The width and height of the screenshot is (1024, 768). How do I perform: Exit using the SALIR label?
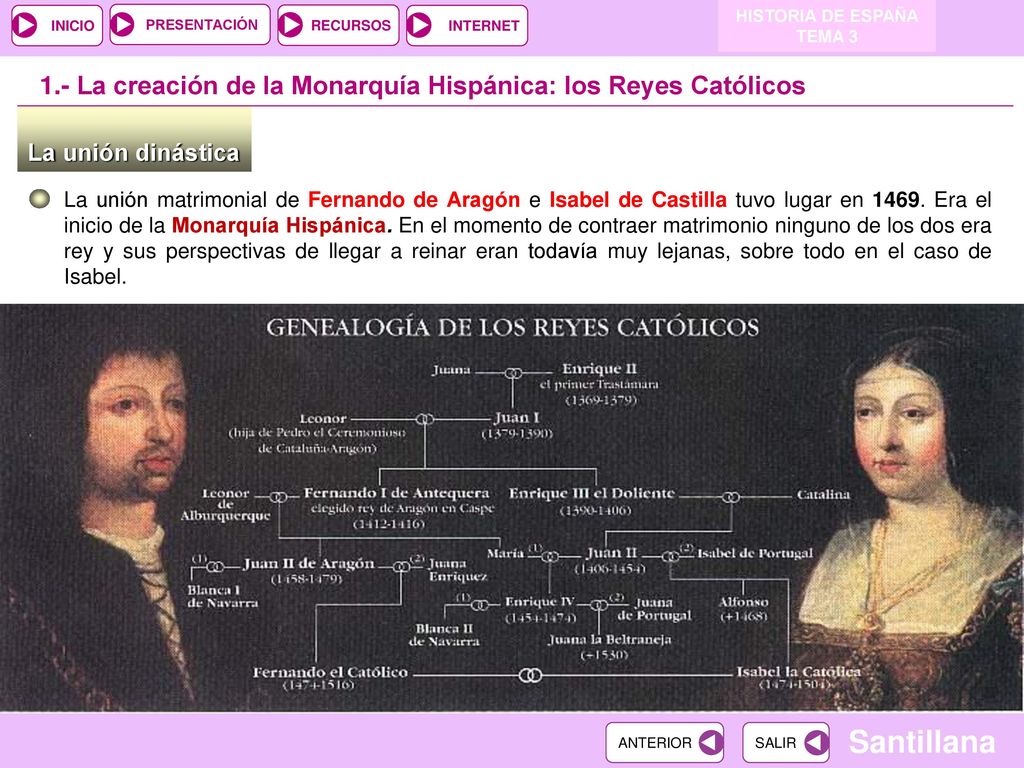click(x=775, y=743)
